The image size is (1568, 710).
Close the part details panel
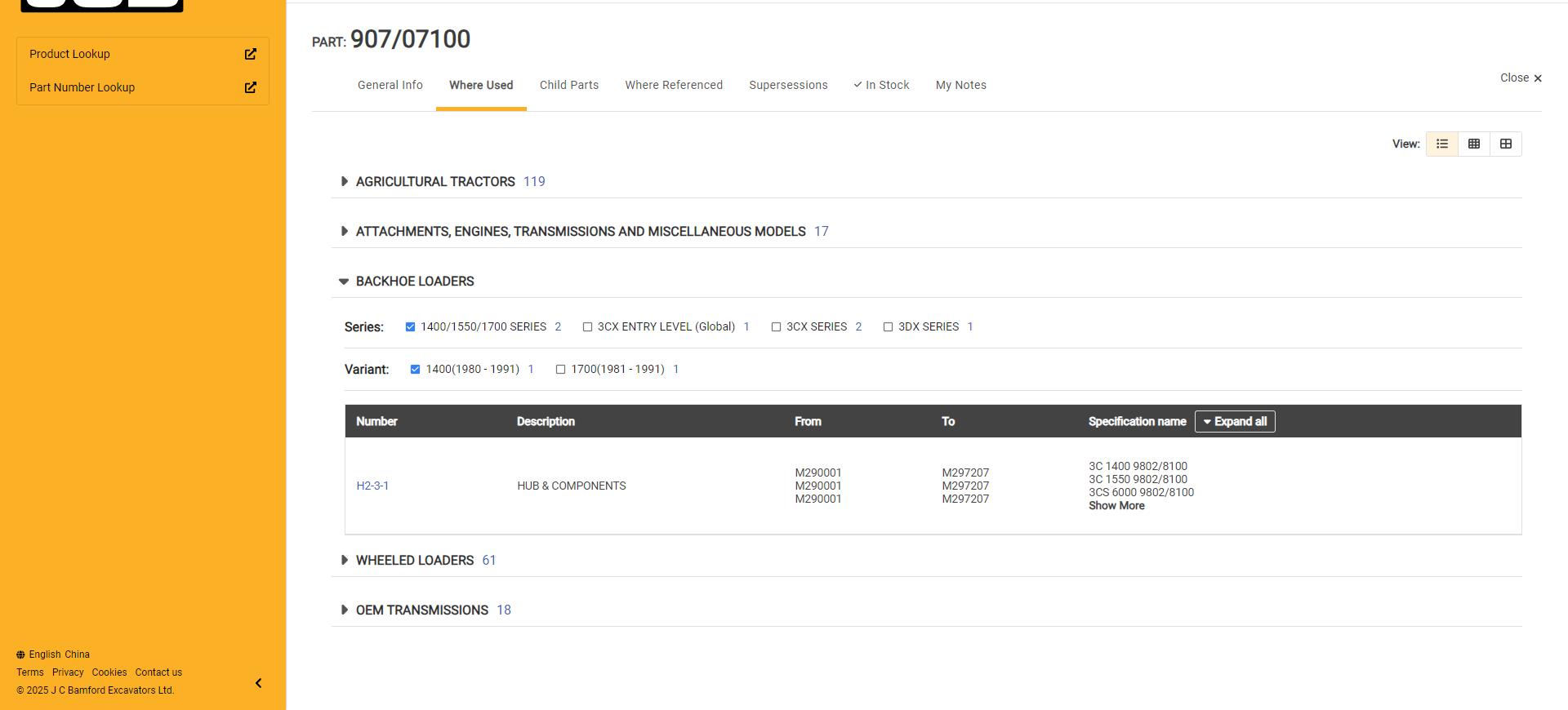1521,78
